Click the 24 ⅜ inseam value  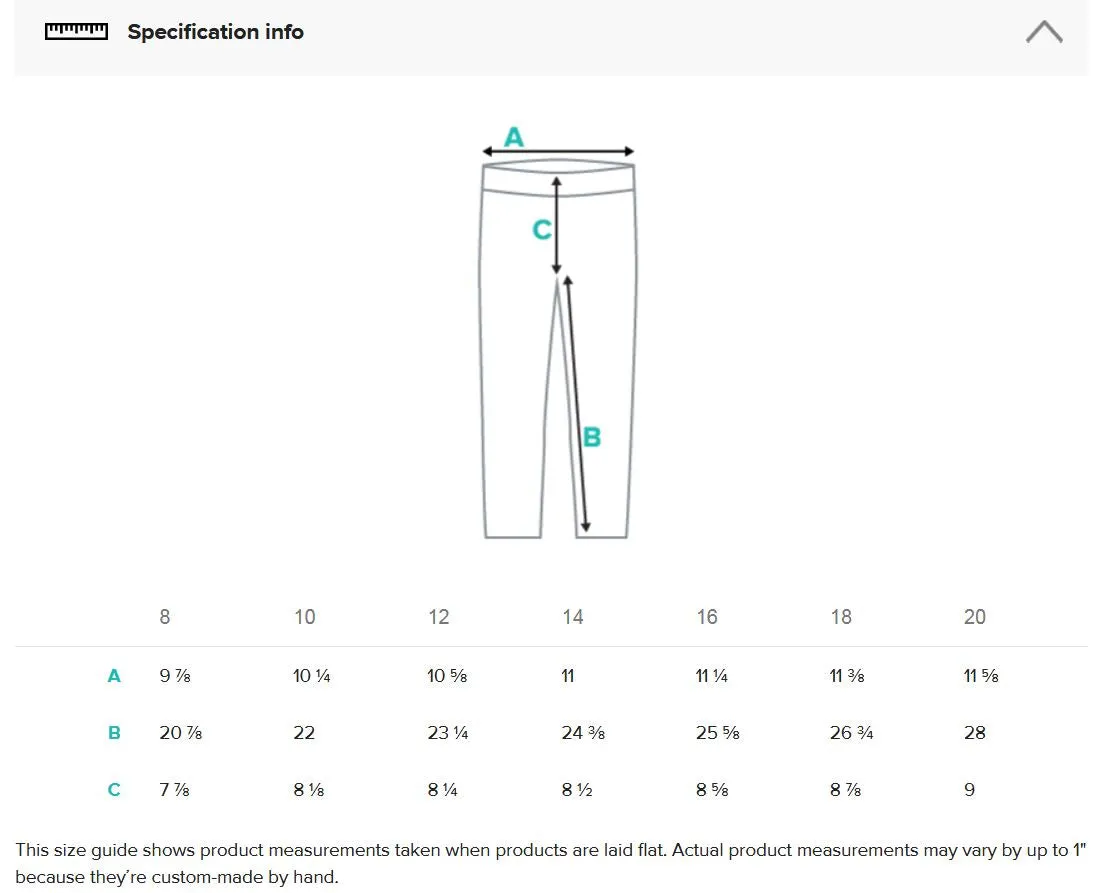click(x=583, y=733)
